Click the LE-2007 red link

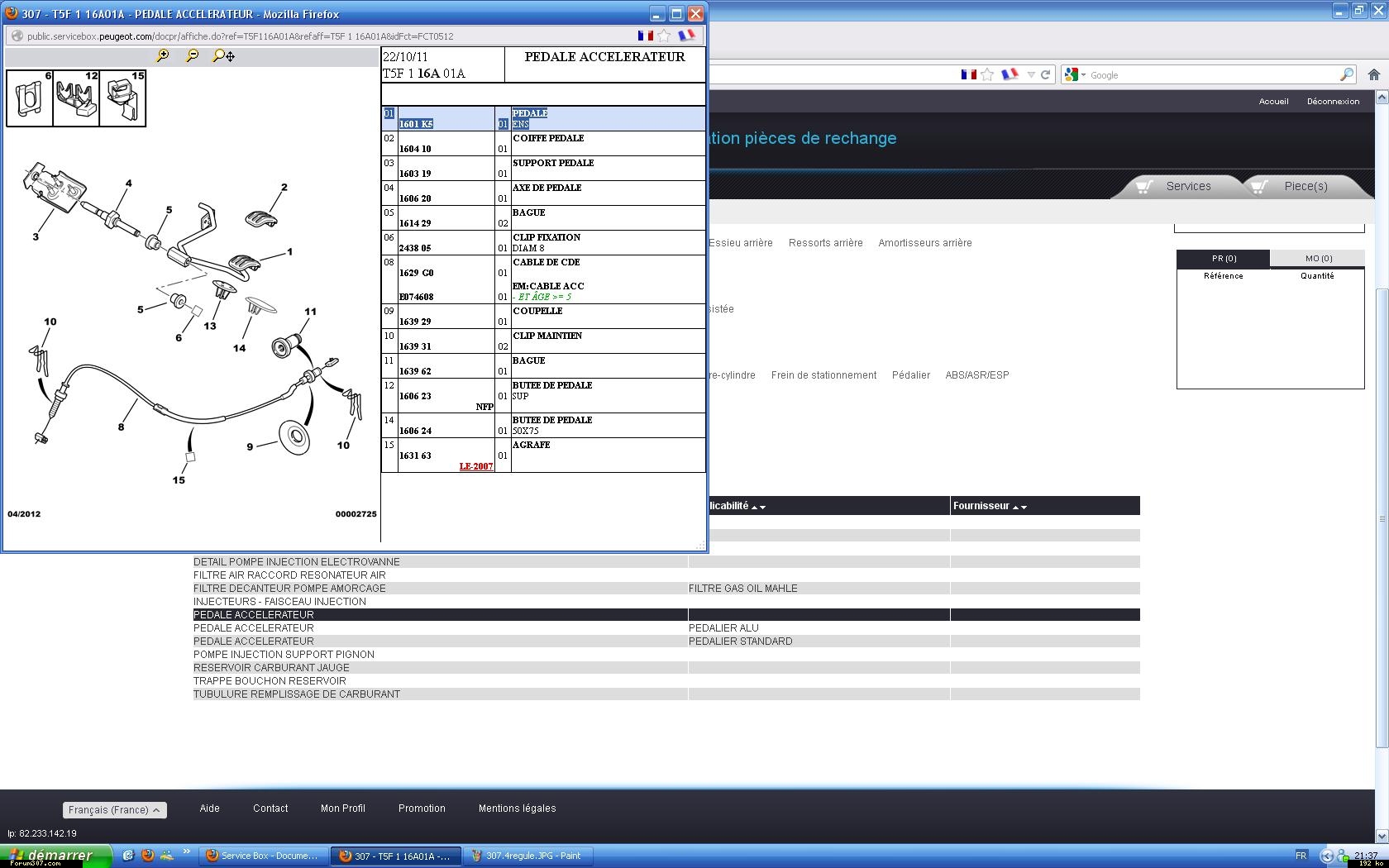point(476,466)
